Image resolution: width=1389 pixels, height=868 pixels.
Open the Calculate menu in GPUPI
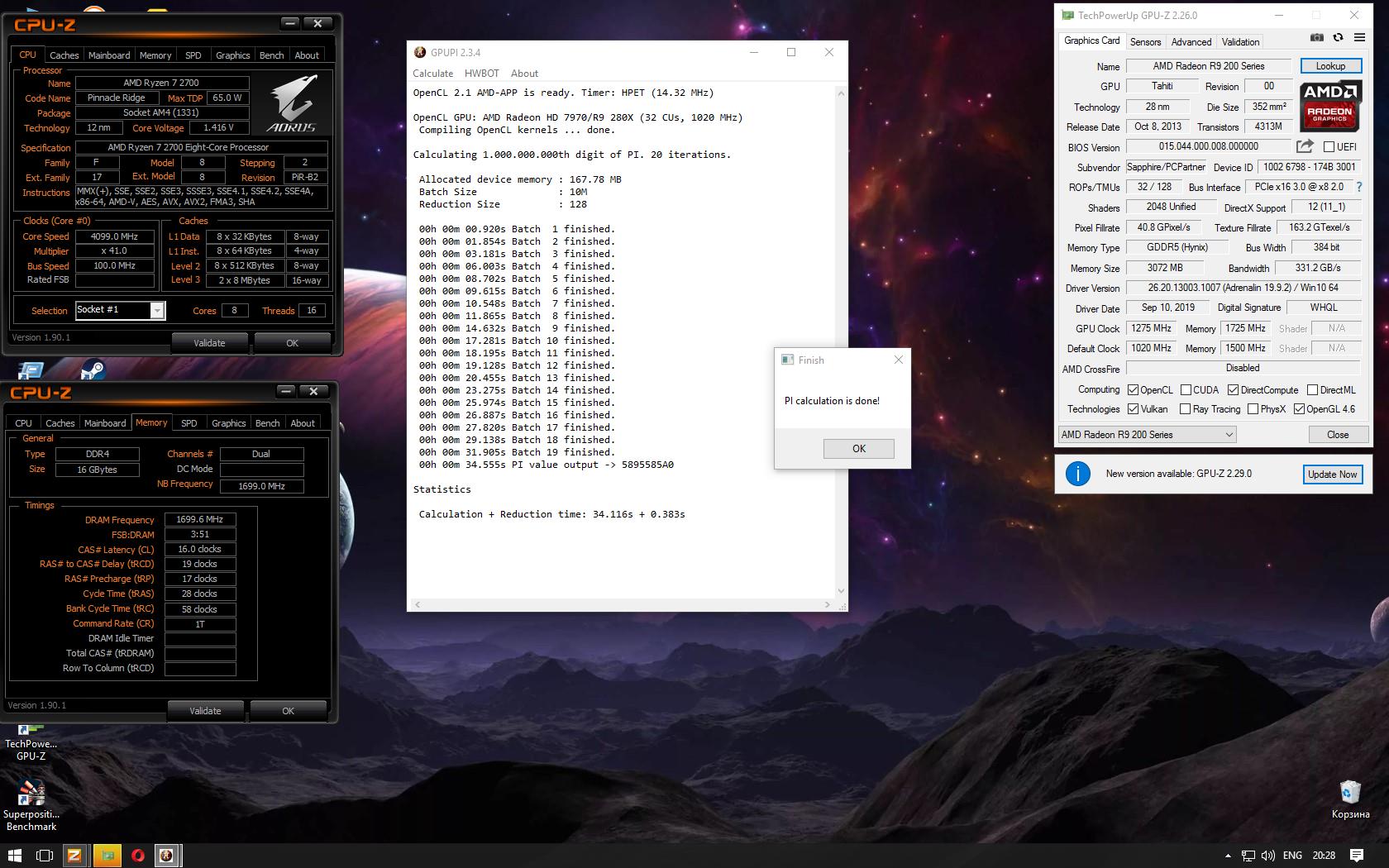[432, 74]
